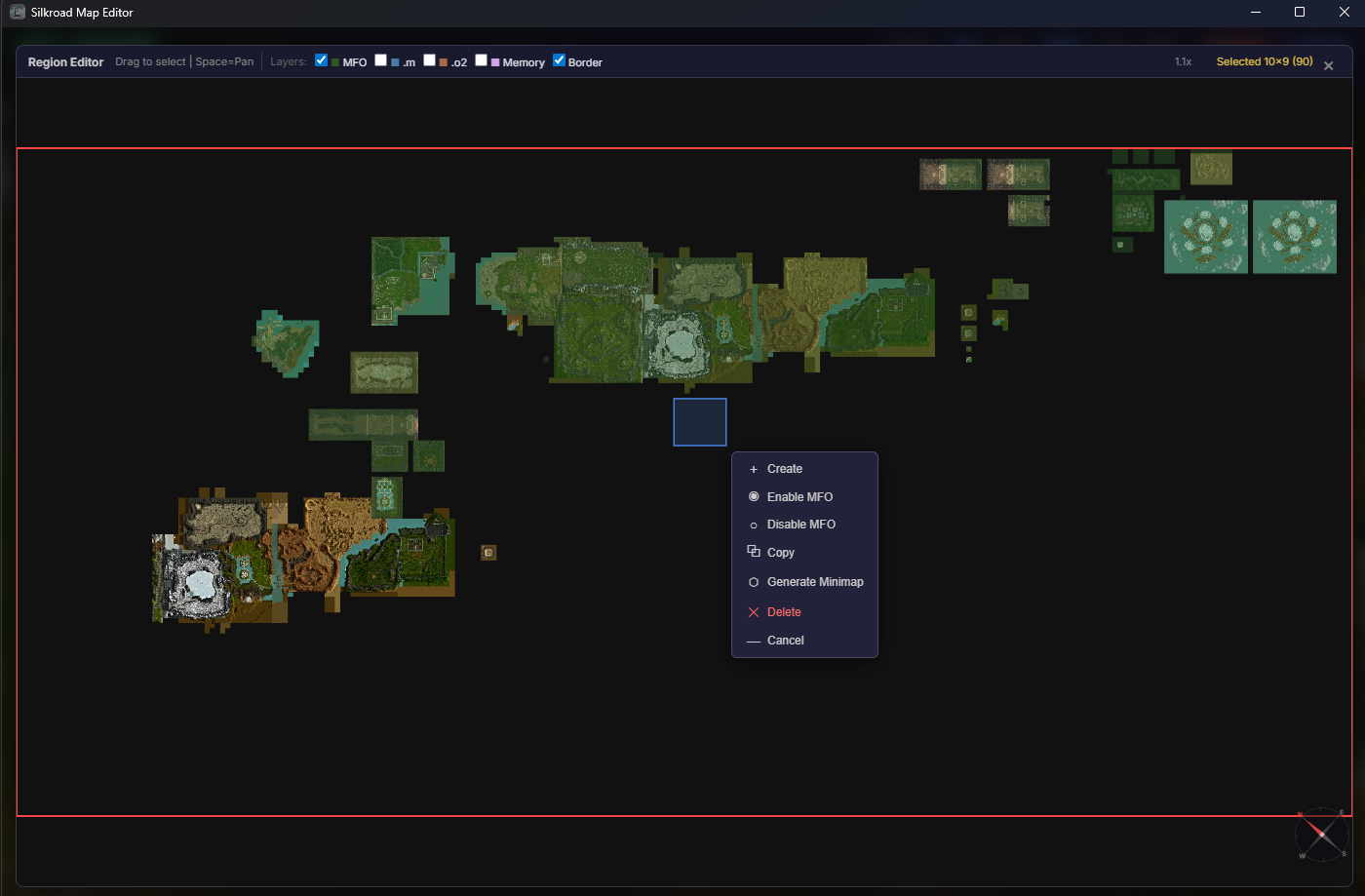Click the Enable MFO radio icon
Screen dimensions: 1365x896
coord(754,497)
